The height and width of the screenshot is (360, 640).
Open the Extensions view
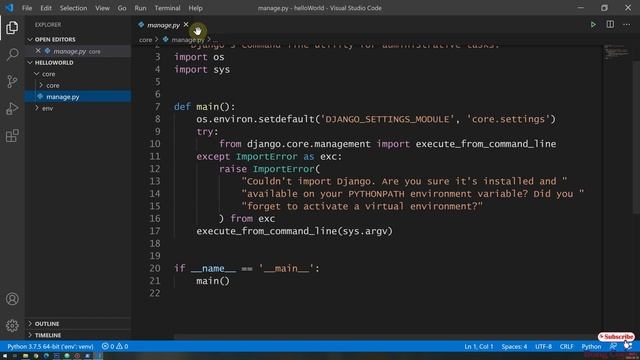(12, 136)
